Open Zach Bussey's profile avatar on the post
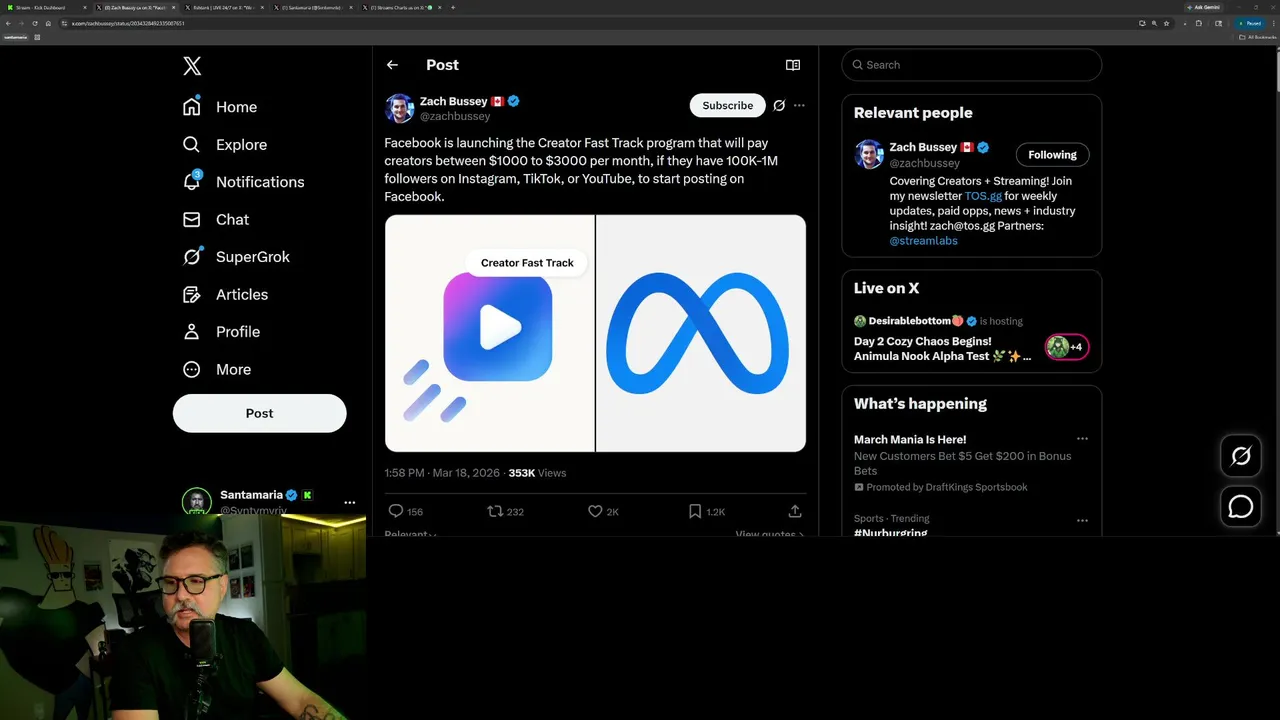This screenshot has width=1280, height=720. pyautogui.click(x=399, y=108)
